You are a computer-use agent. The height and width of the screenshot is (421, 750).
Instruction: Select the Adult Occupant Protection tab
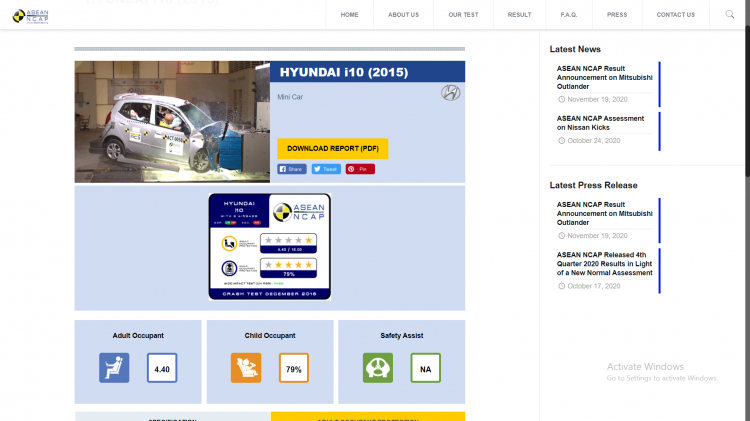368,417
